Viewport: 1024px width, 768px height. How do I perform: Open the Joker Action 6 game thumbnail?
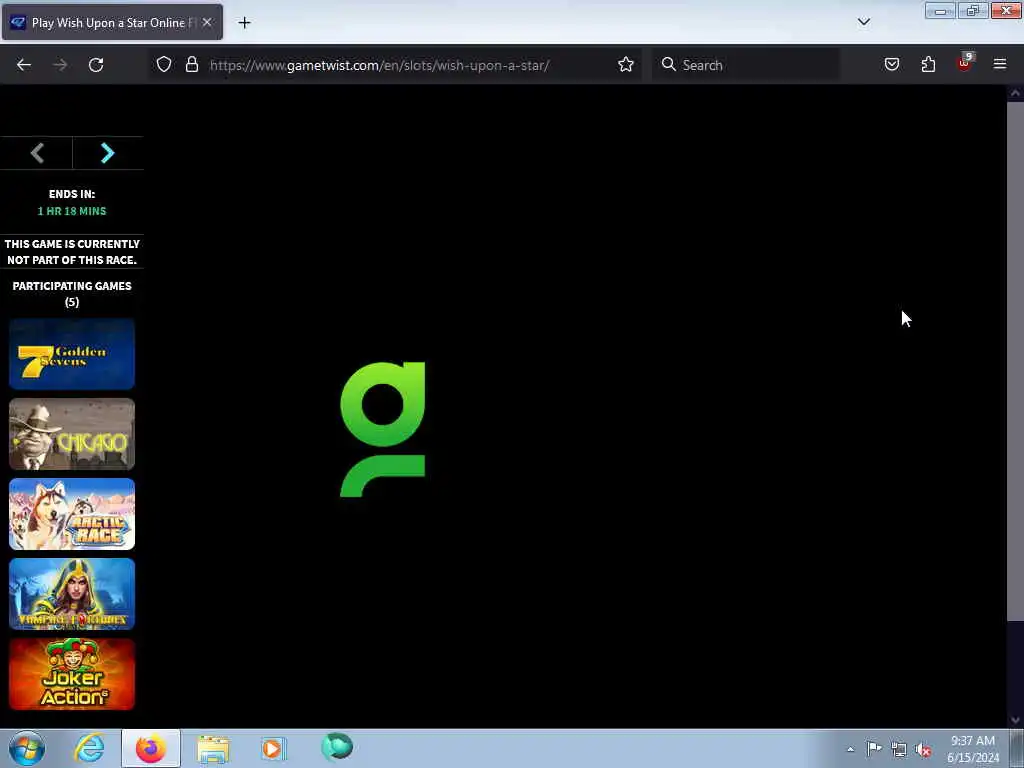pos(72,674)
